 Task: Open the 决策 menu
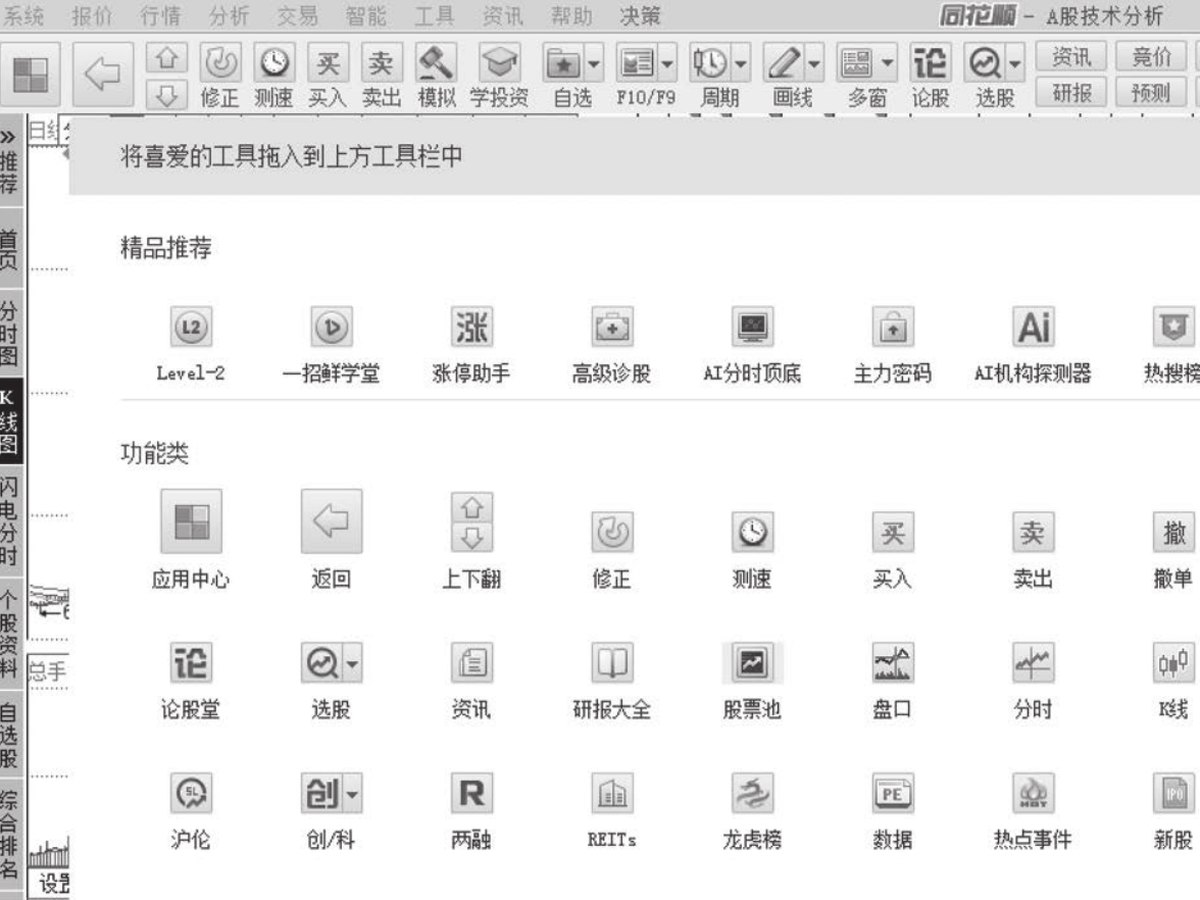[x=640, y=16]
